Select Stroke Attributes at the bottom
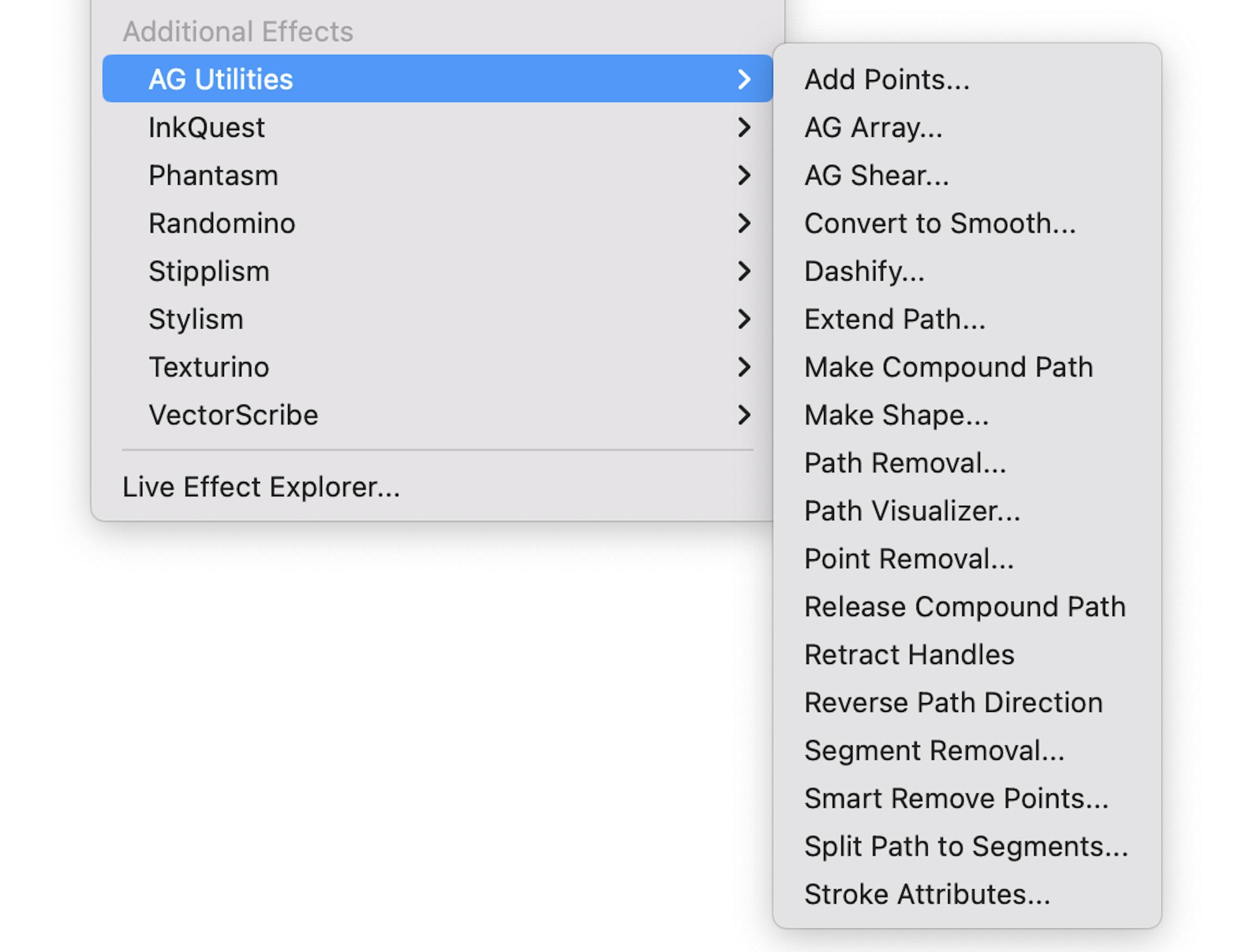Image resolution: width=1244 pixels, height=952 pixels. point(926,894)
